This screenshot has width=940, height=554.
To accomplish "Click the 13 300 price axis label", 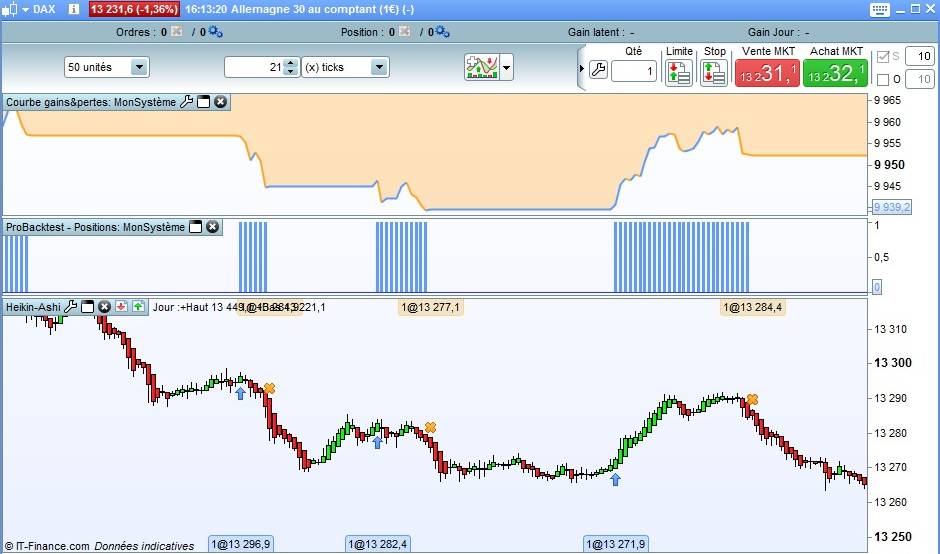I will pyautogui.click(x=893, y=362).
